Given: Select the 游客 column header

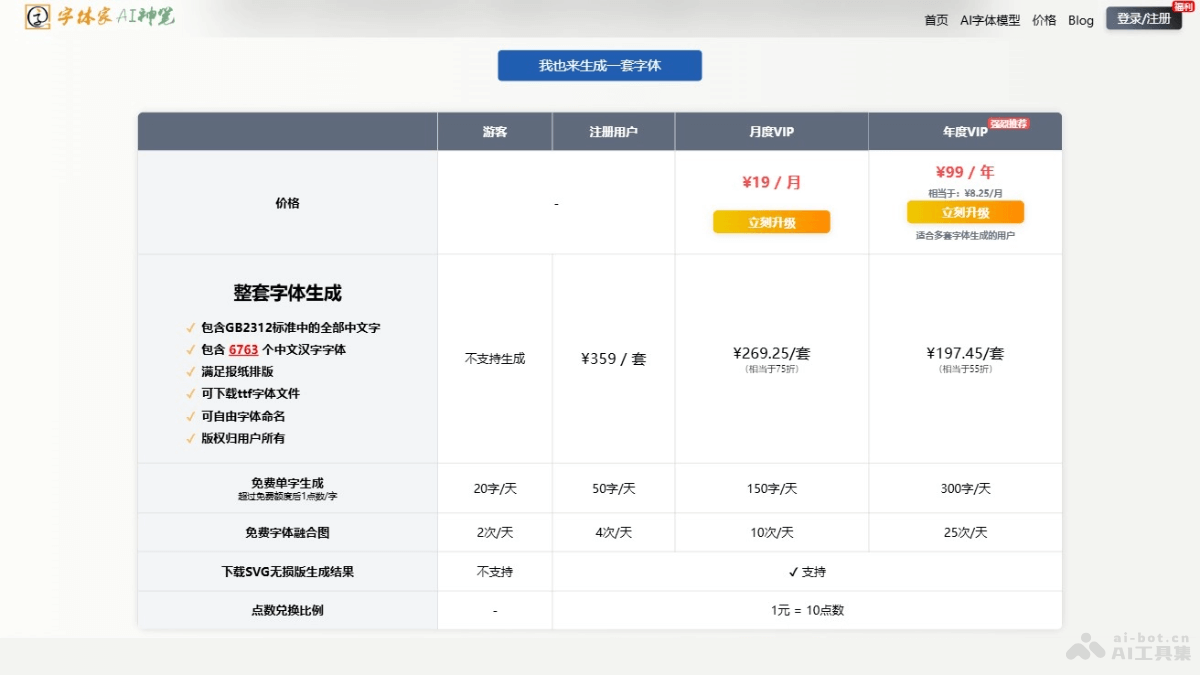Looking at the screenshot, I should (494, 131).
